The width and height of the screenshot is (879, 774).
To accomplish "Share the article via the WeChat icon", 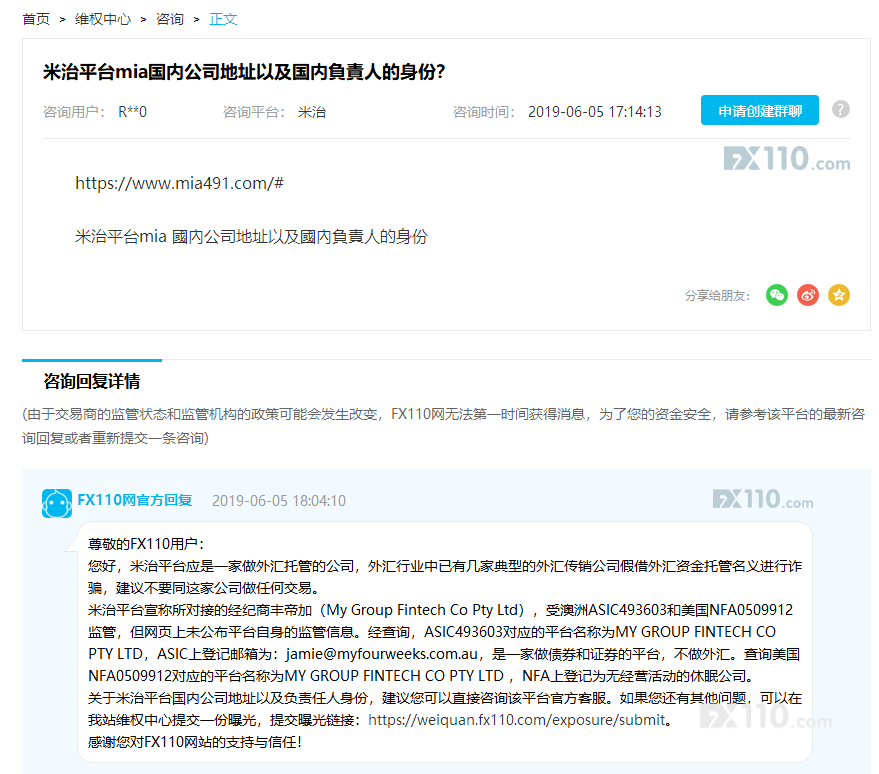I will [x=777, y=295].
